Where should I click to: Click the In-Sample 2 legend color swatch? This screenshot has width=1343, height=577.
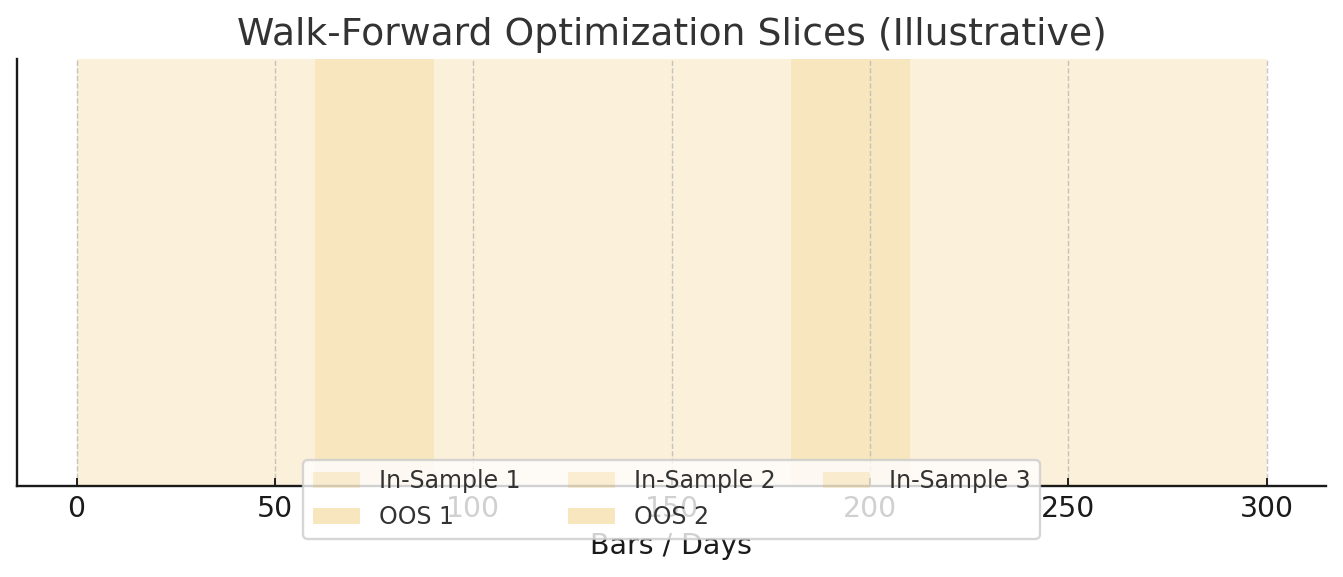click(591, 480)
